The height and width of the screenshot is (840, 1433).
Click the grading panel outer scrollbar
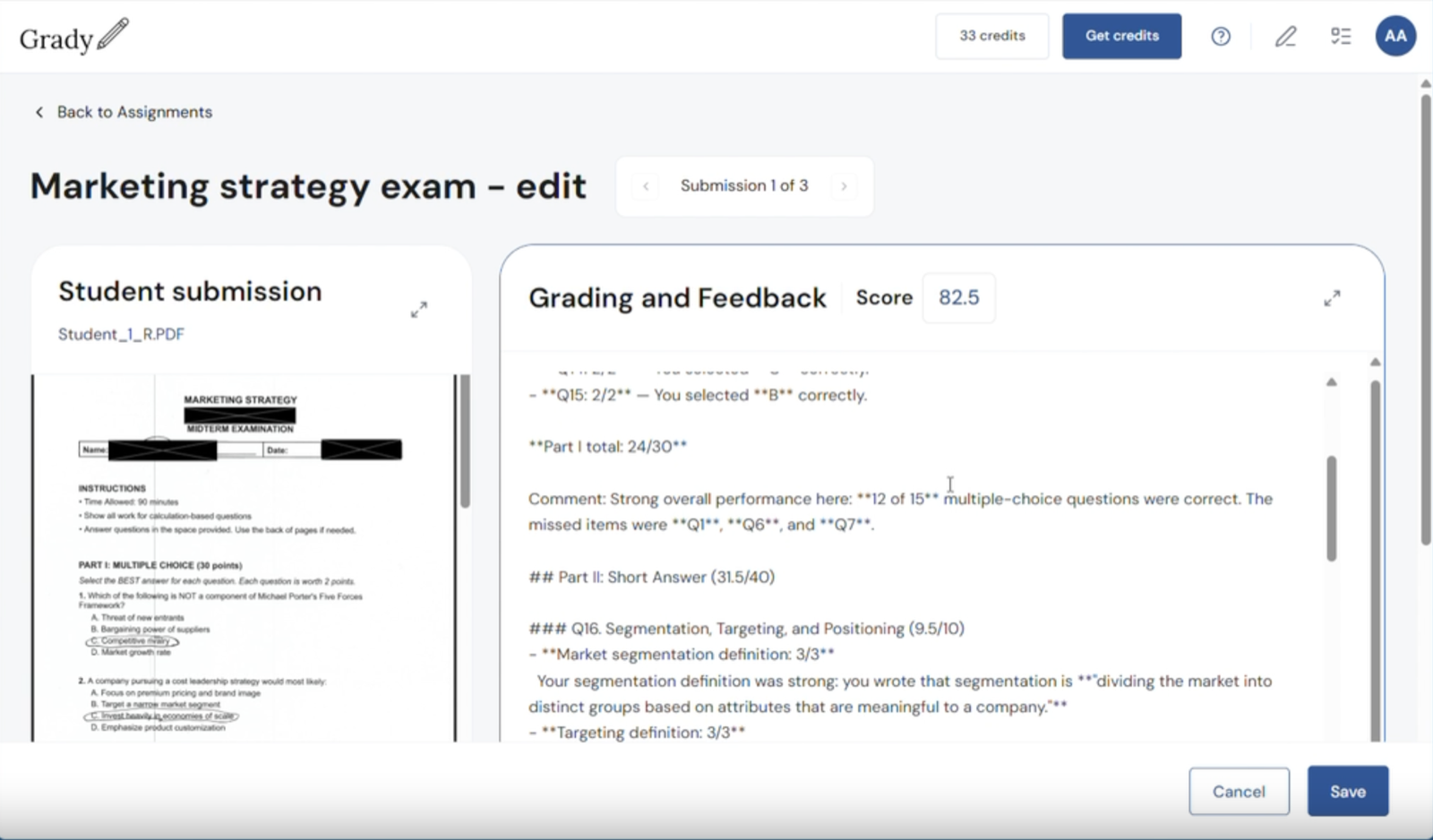[x=1376, y=560]
